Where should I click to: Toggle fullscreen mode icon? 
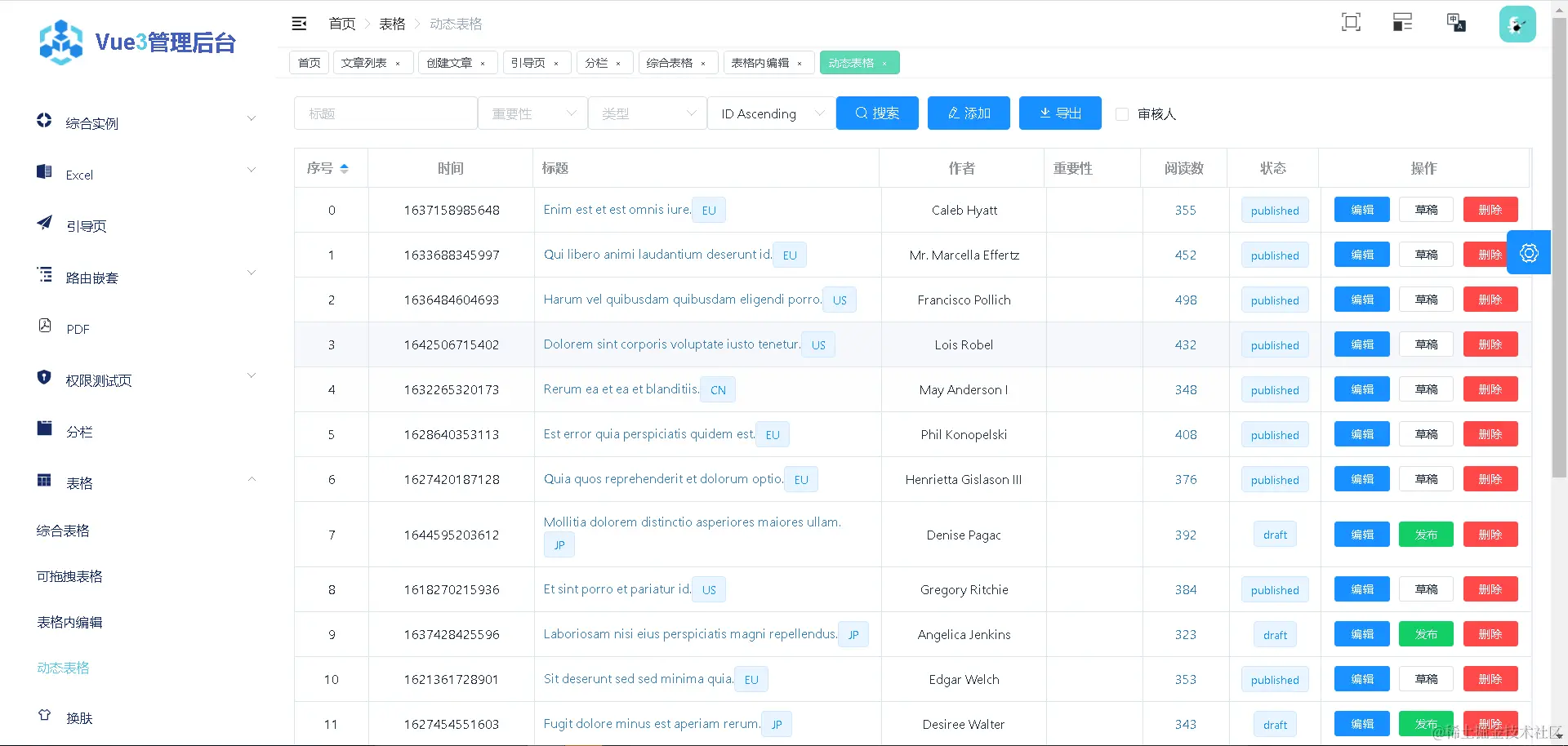pos(1351,23)
